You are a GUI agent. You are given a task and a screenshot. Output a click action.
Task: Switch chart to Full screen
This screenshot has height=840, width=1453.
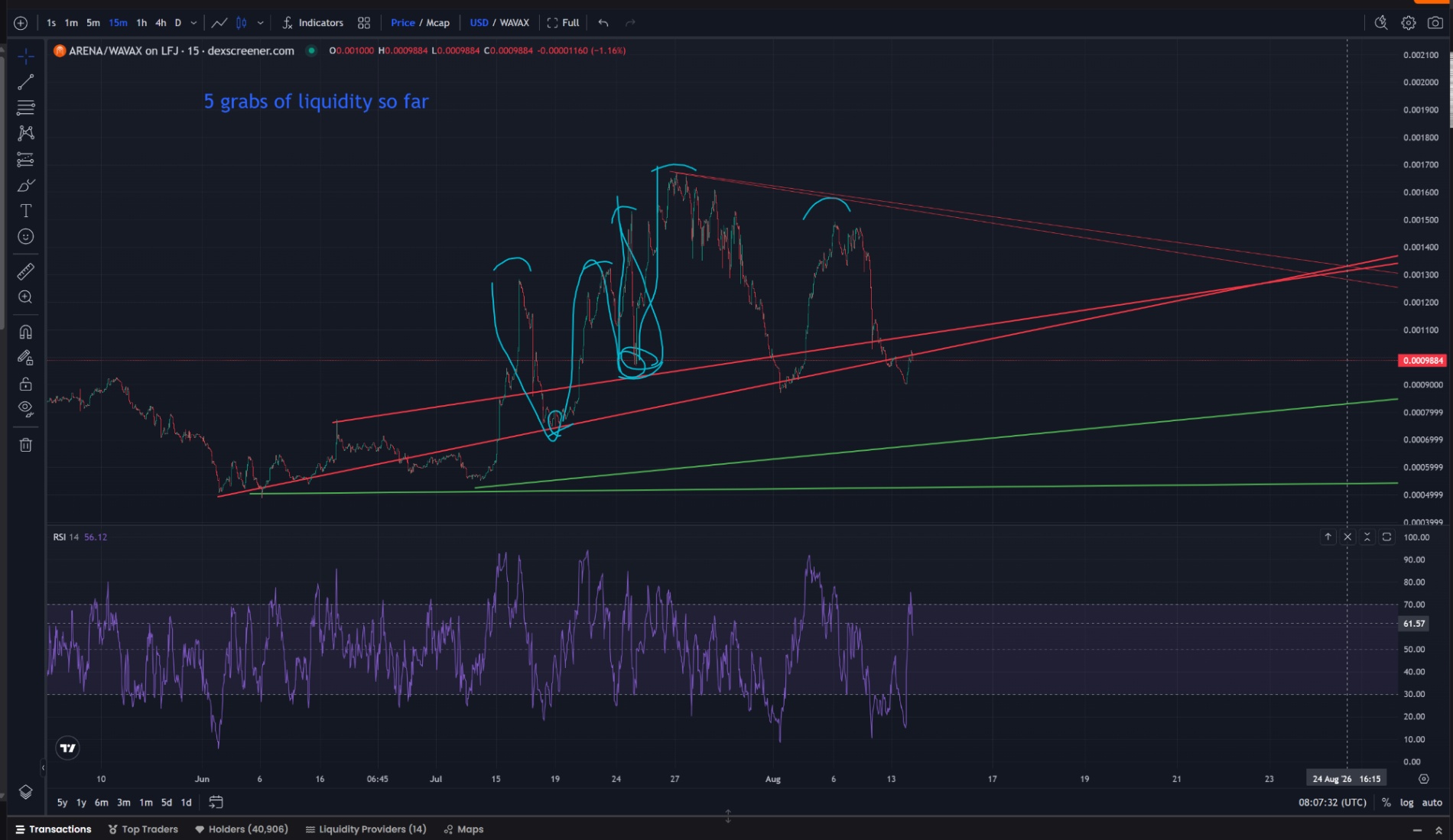[563, 23]
